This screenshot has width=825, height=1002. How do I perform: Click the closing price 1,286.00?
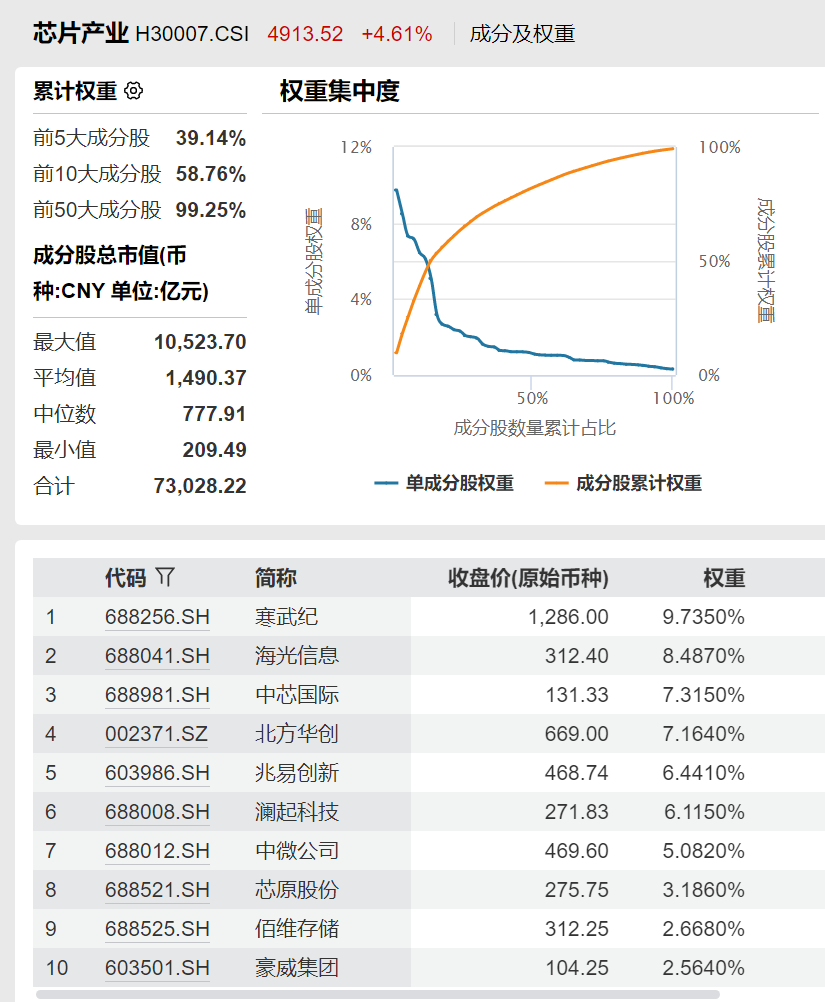(568, 617)
